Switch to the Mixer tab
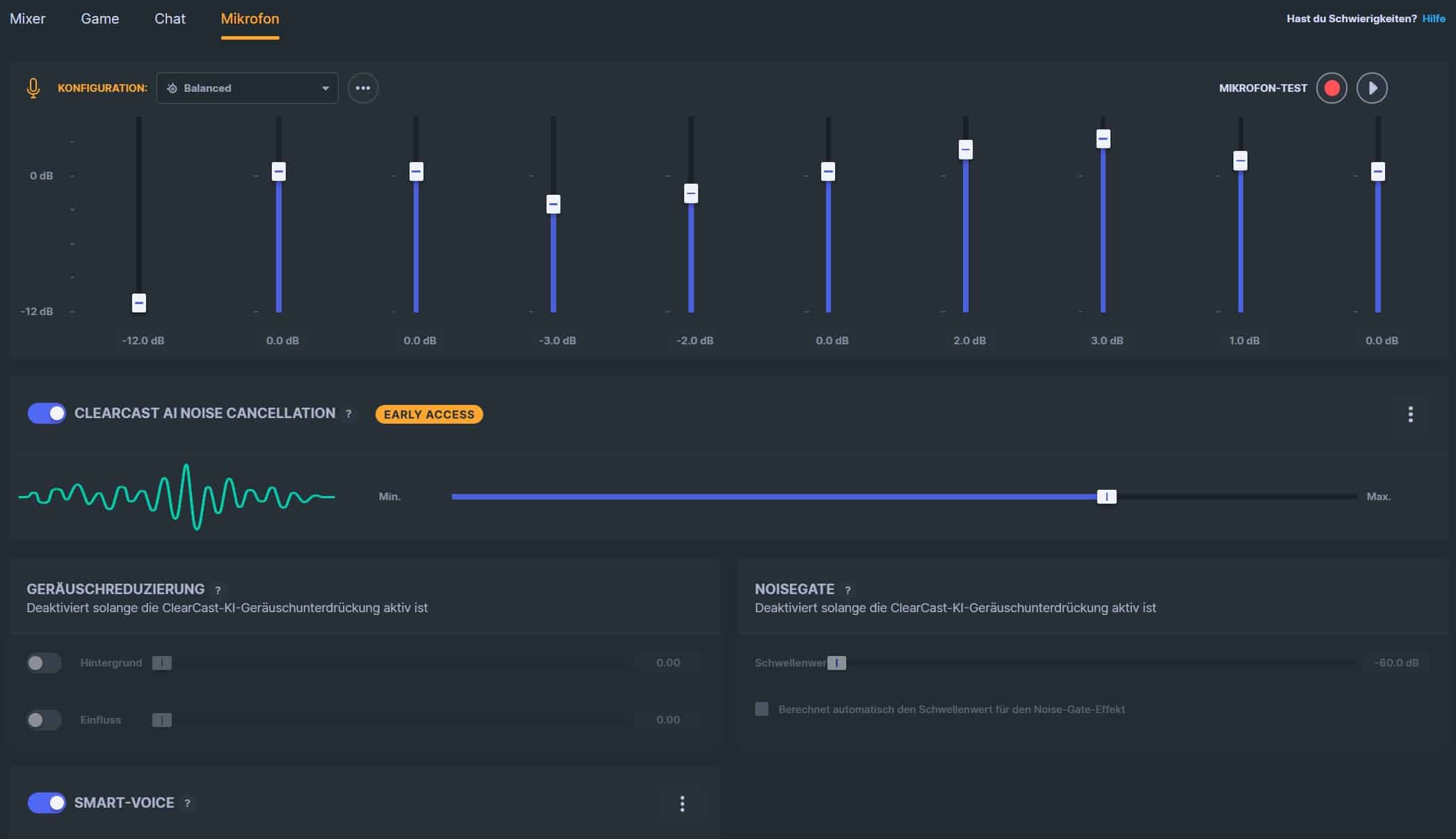Screen dimensions: 1456x839 [28, 19]
